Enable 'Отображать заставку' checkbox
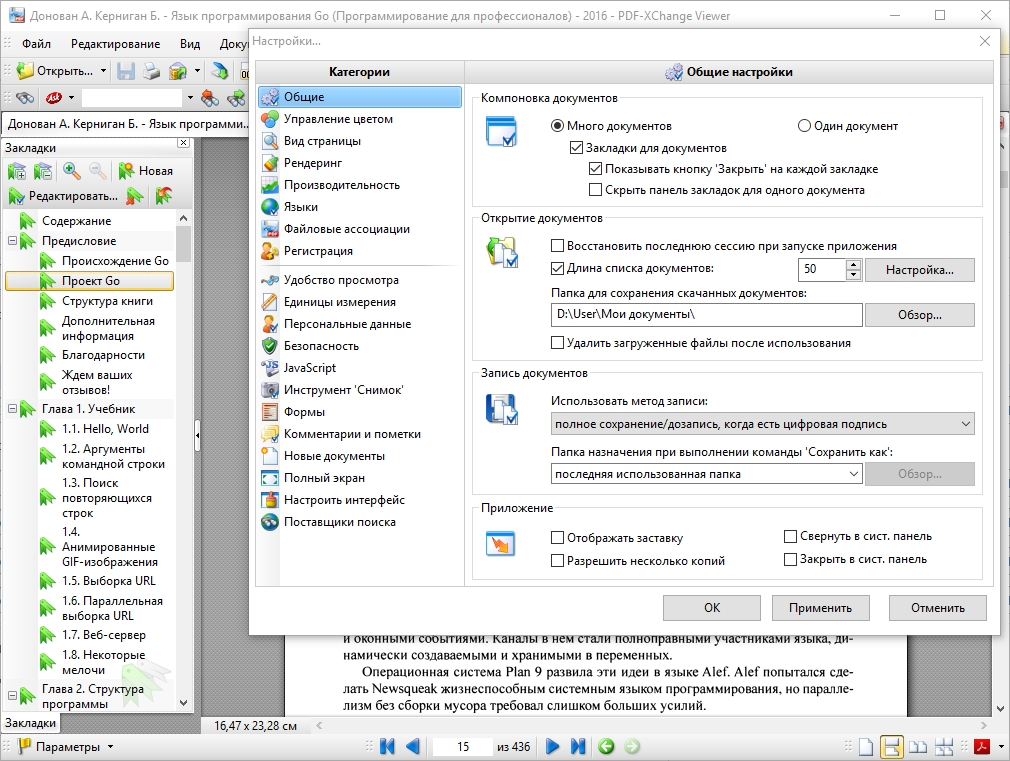 click(558, 537)
